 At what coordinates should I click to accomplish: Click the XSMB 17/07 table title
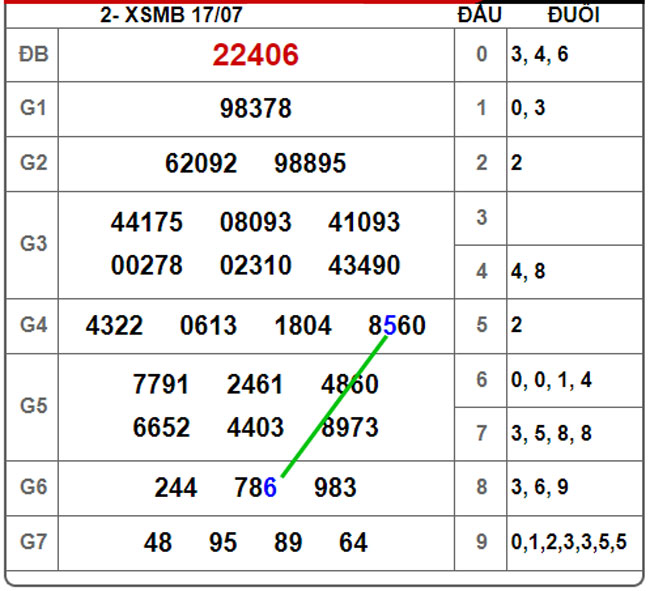[x=171, y=15]
